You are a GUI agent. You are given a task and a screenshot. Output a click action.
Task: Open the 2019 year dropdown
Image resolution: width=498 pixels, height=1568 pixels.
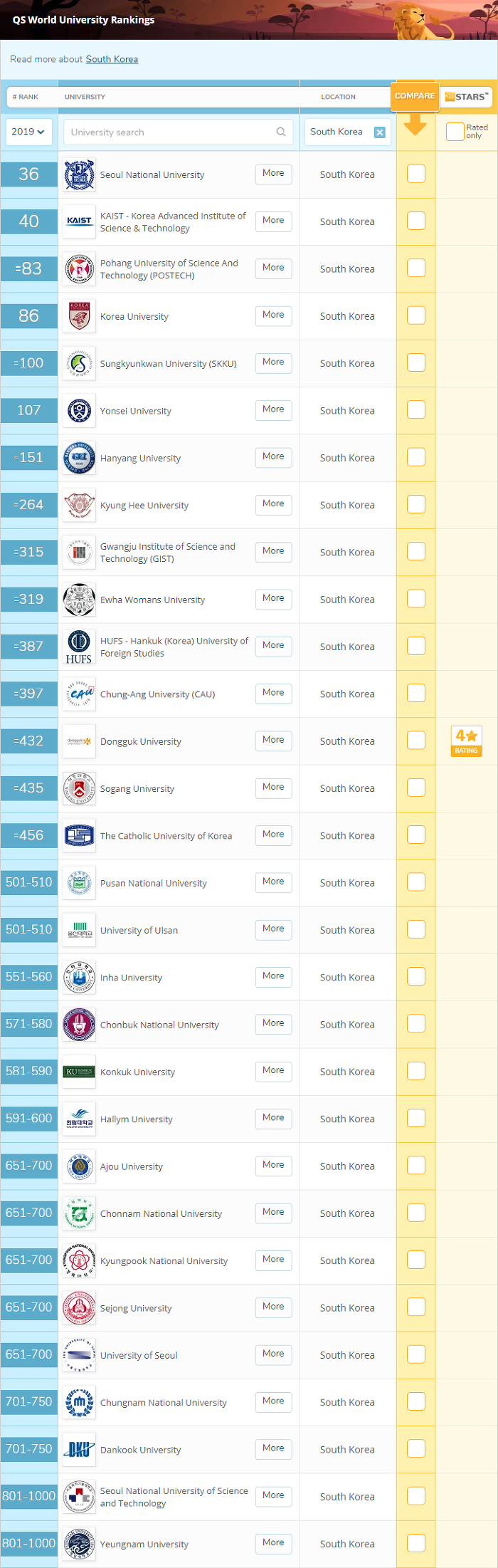tap(29, 132)
